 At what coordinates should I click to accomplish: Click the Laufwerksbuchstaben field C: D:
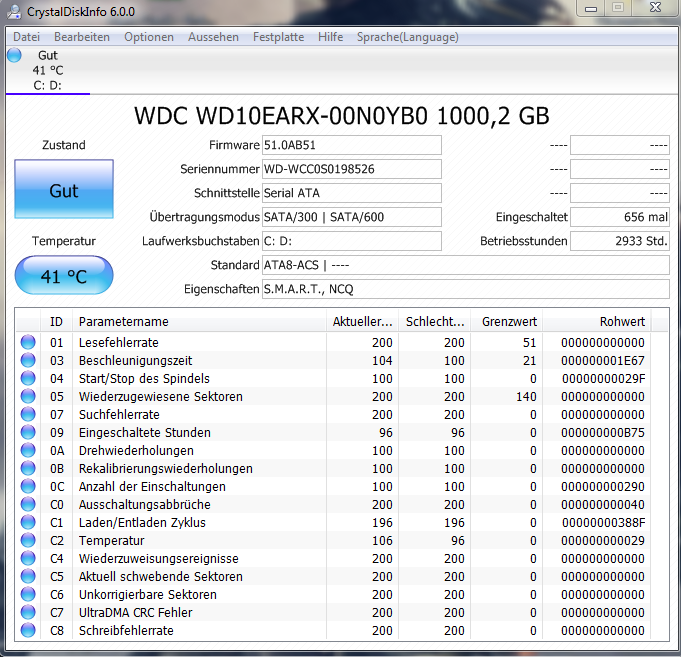click(x=352, y=241)
